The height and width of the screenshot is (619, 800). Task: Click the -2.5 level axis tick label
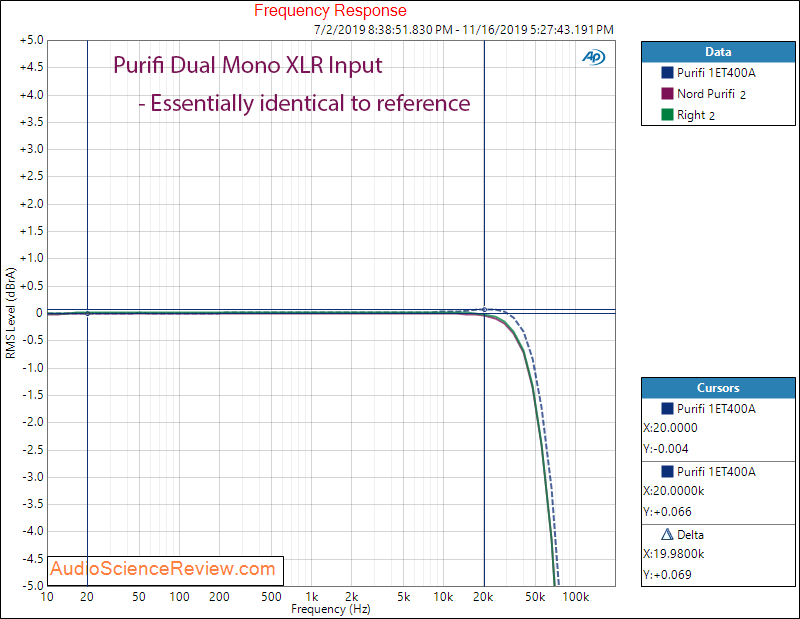click(x=33, y=450)
